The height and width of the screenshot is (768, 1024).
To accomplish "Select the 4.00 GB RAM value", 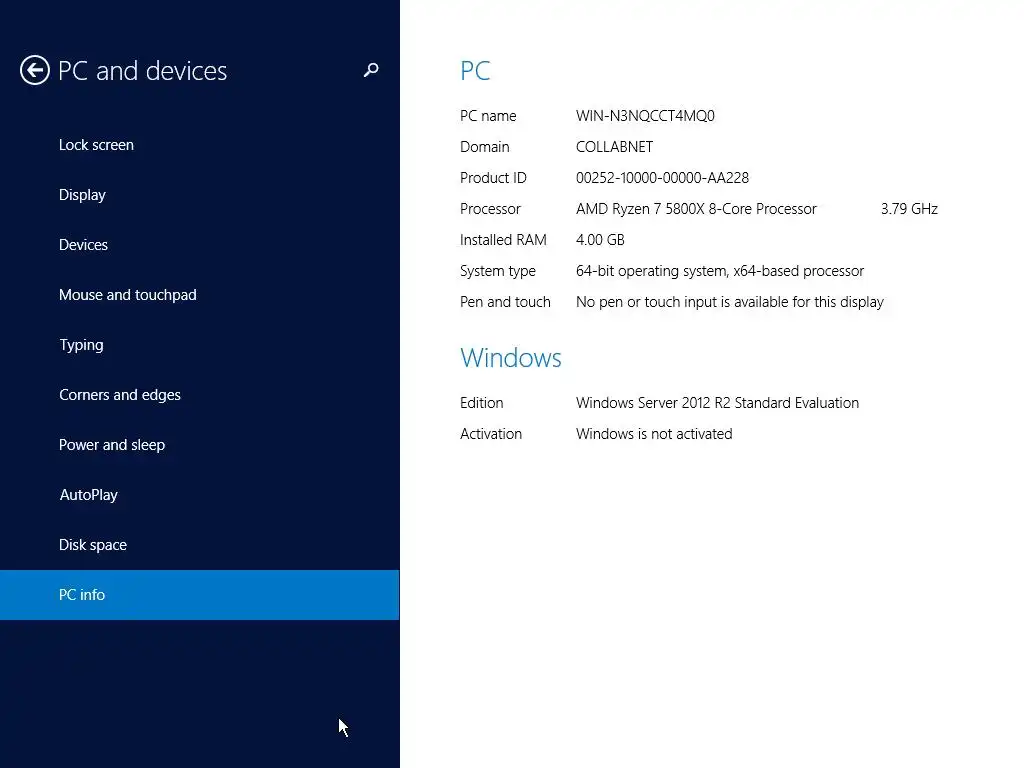I will (600, 240).
